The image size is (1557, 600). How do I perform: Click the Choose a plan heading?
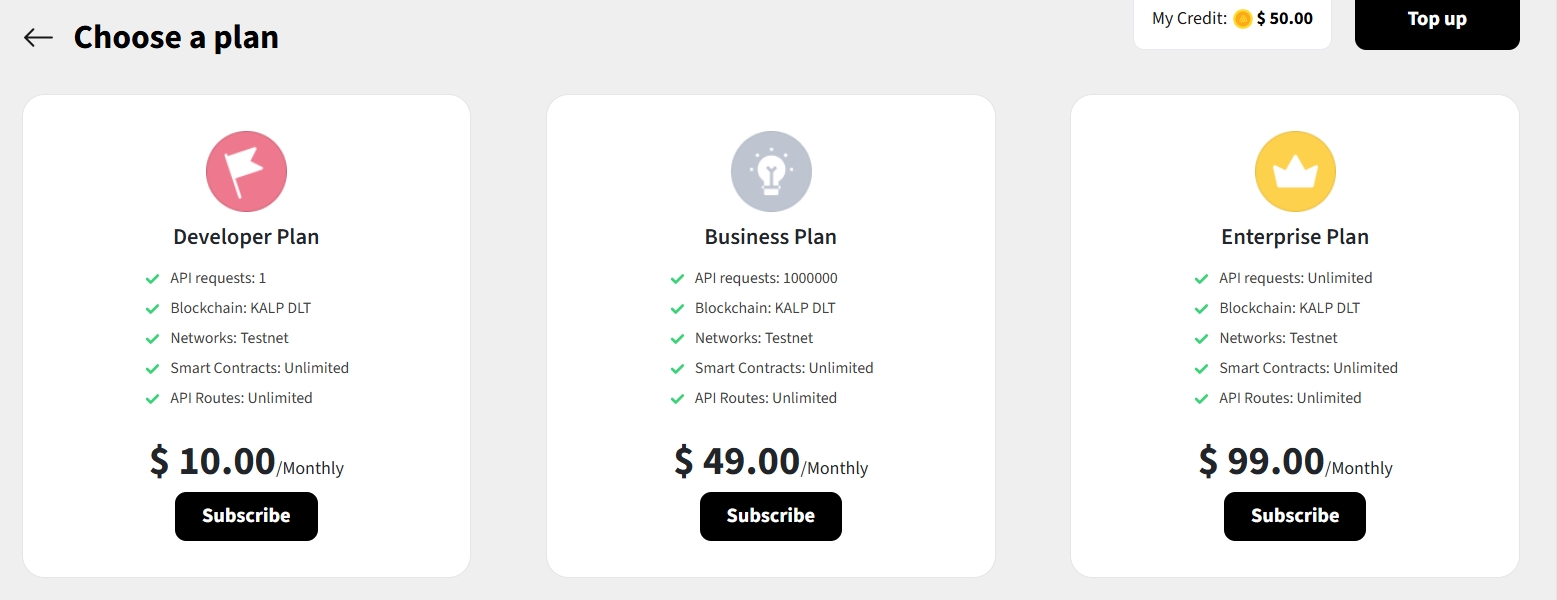(x=176, y=37)
